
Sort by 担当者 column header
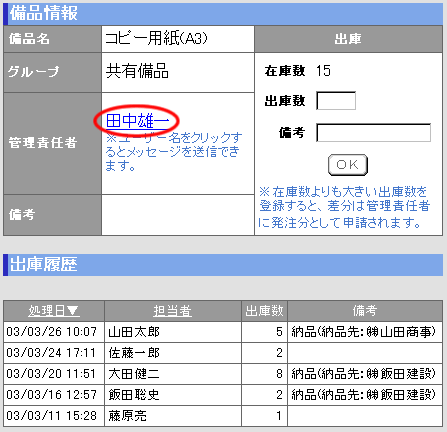coord(173,311)
